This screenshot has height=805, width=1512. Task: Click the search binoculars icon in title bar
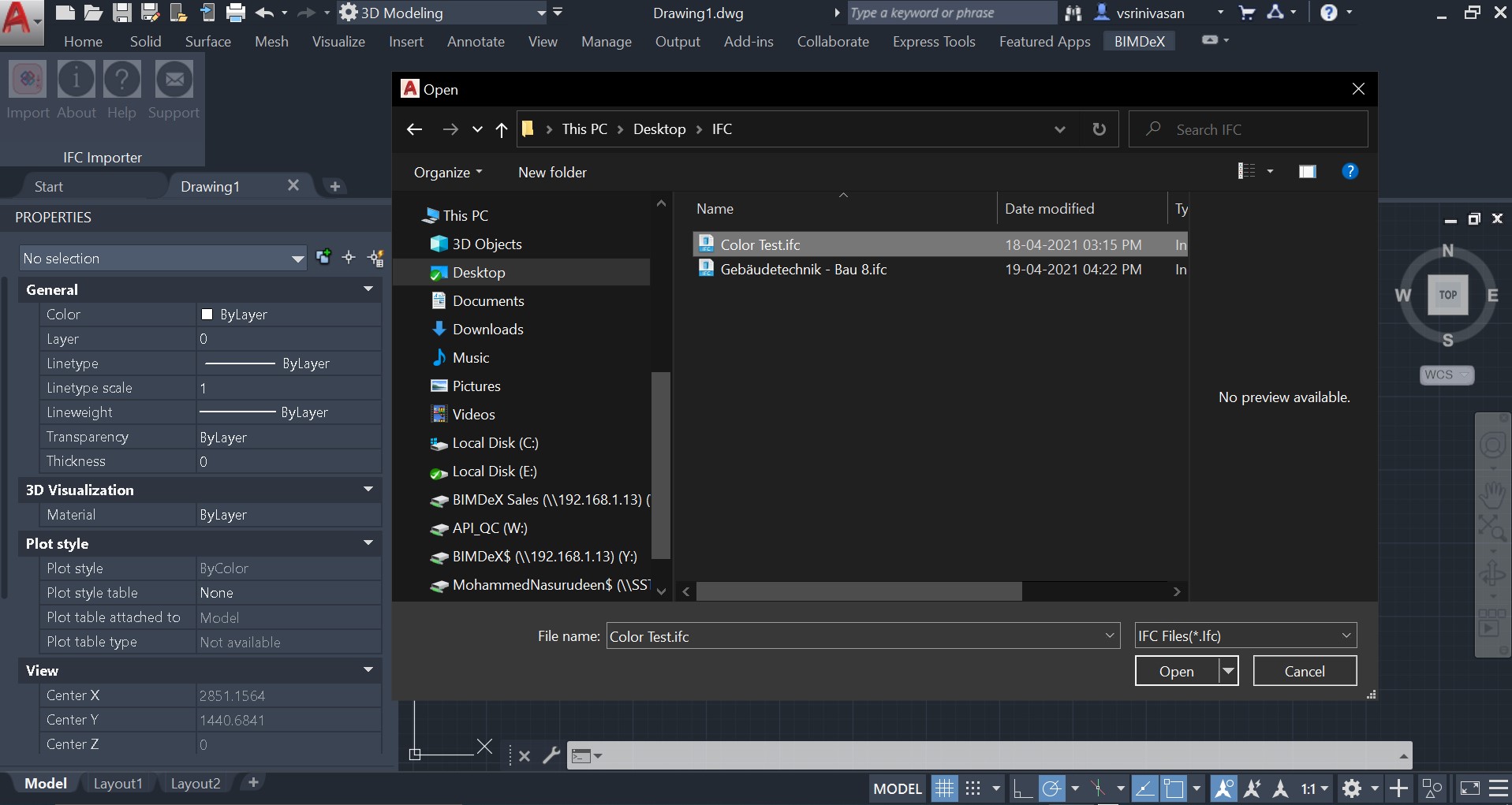pyautogui.click(x=1073, y=13)
